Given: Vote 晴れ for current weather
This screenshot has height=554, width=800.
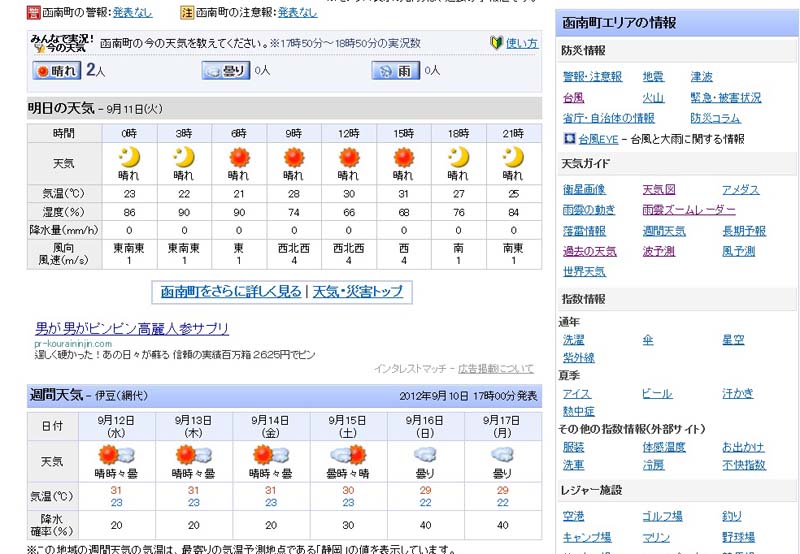Looking at the screenshot, I should point(57,71).
